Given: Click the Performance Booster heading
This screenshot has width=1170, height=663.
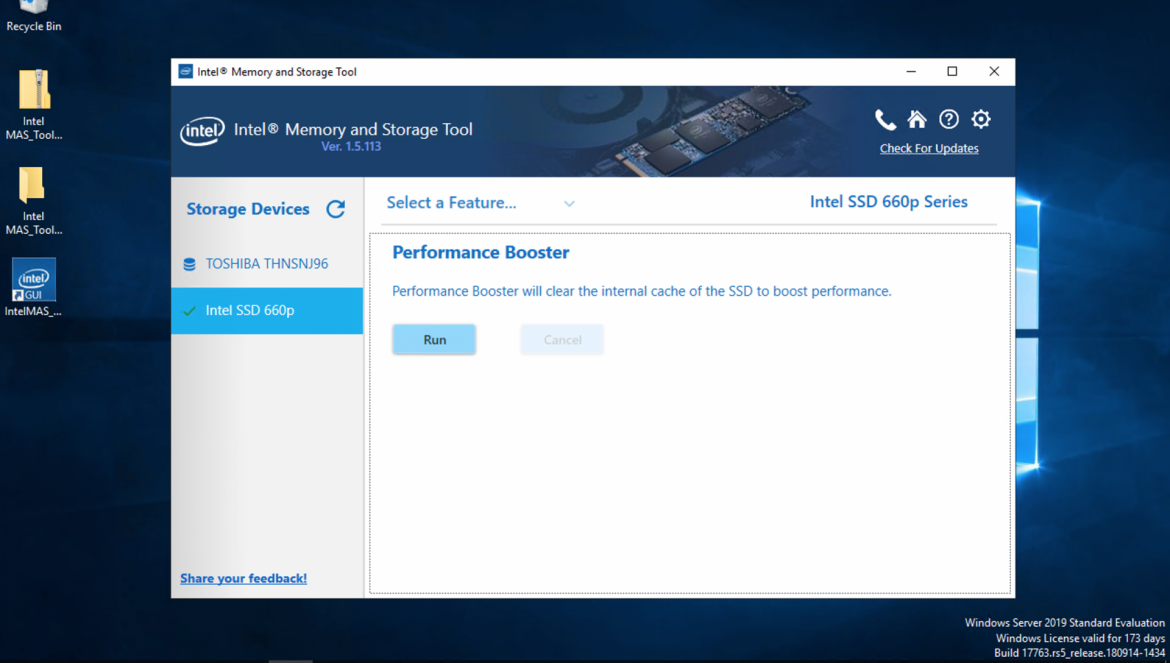Looking at the screenshot, I should pyautogui.click(x=481, y=252).
